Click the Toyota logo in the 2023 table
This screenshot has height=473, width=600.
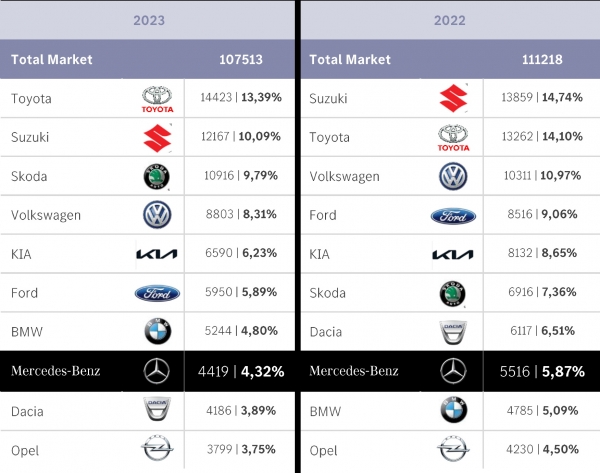click(x=157, y=99)
